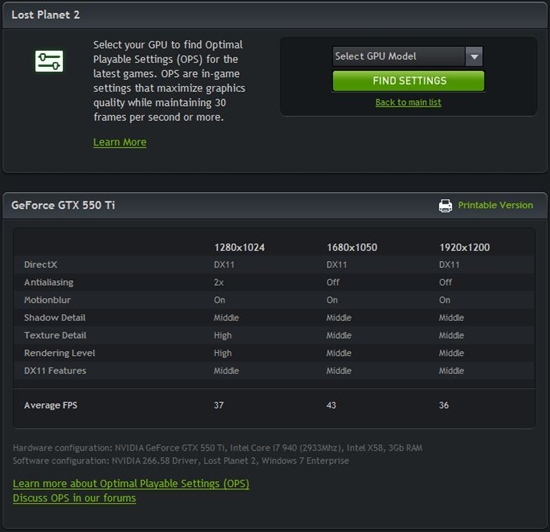Click the Motionblur row label
The width and height of the screenshot is (550, 532).
(47, 300)
